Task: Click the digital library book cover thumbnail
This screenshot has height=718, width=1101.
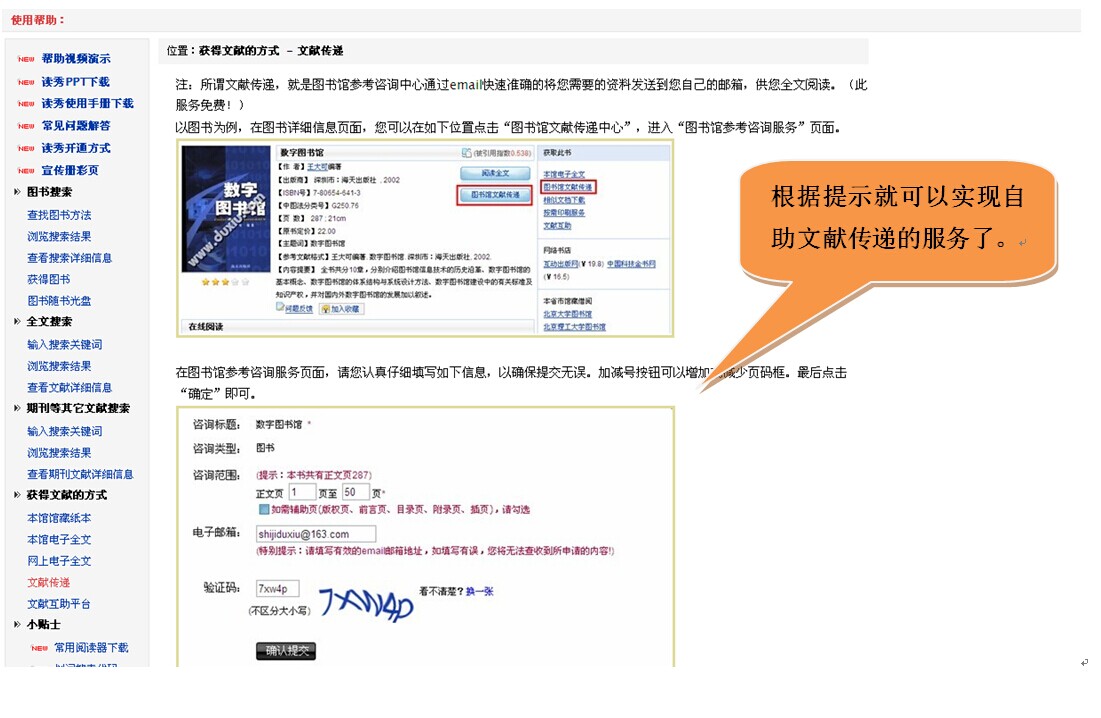Action: tap(225, 208)
